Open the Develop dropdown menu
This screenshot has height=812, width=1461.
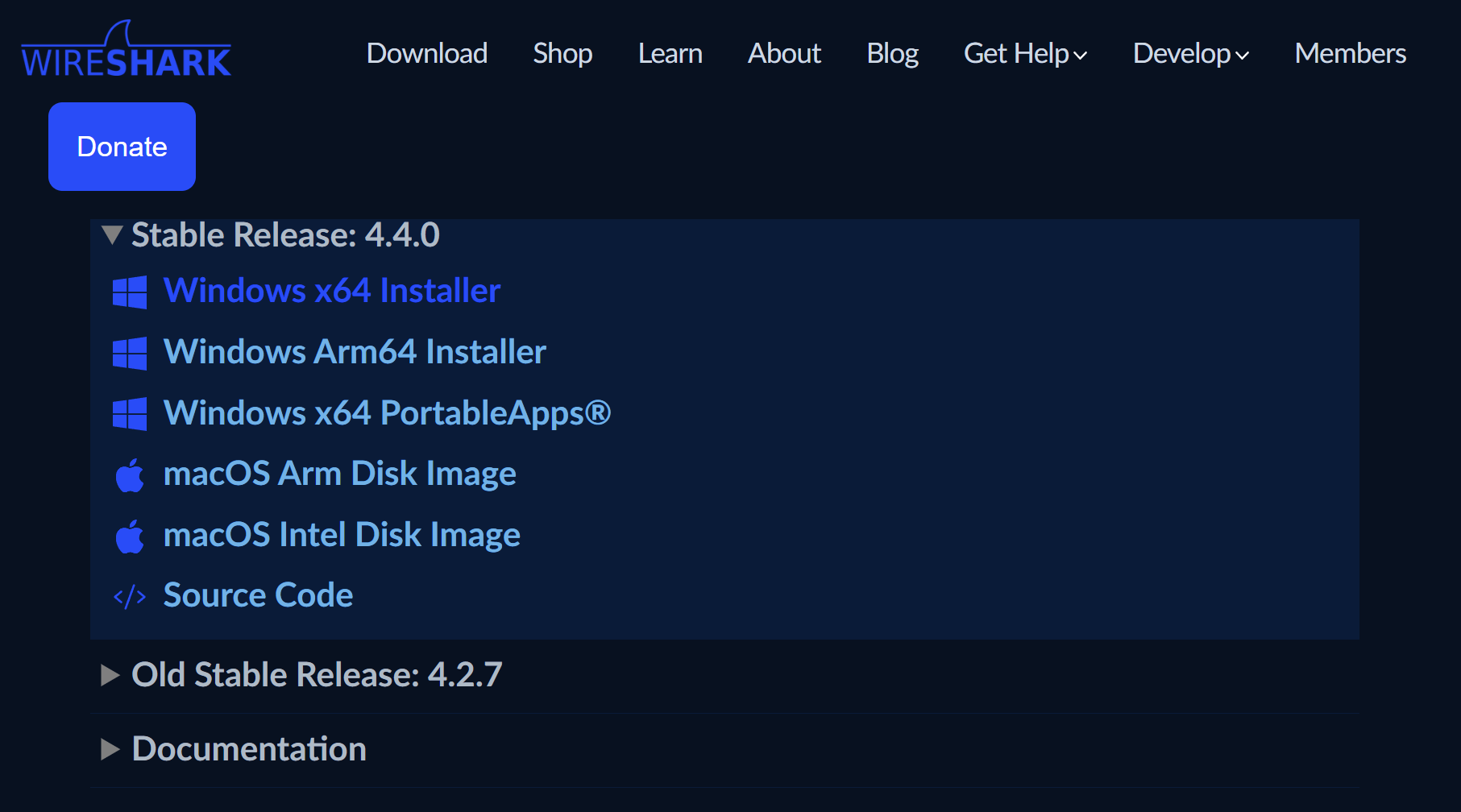tap(1191, 54)
